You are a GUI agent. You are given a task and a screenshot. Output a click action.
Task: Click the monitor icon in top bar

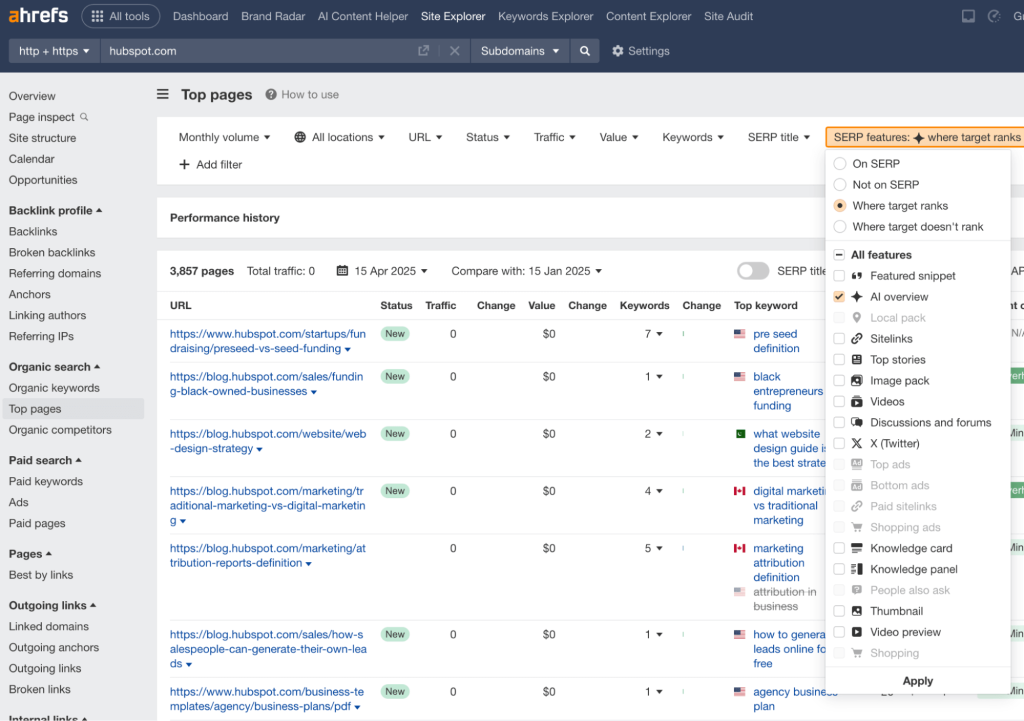968,16
